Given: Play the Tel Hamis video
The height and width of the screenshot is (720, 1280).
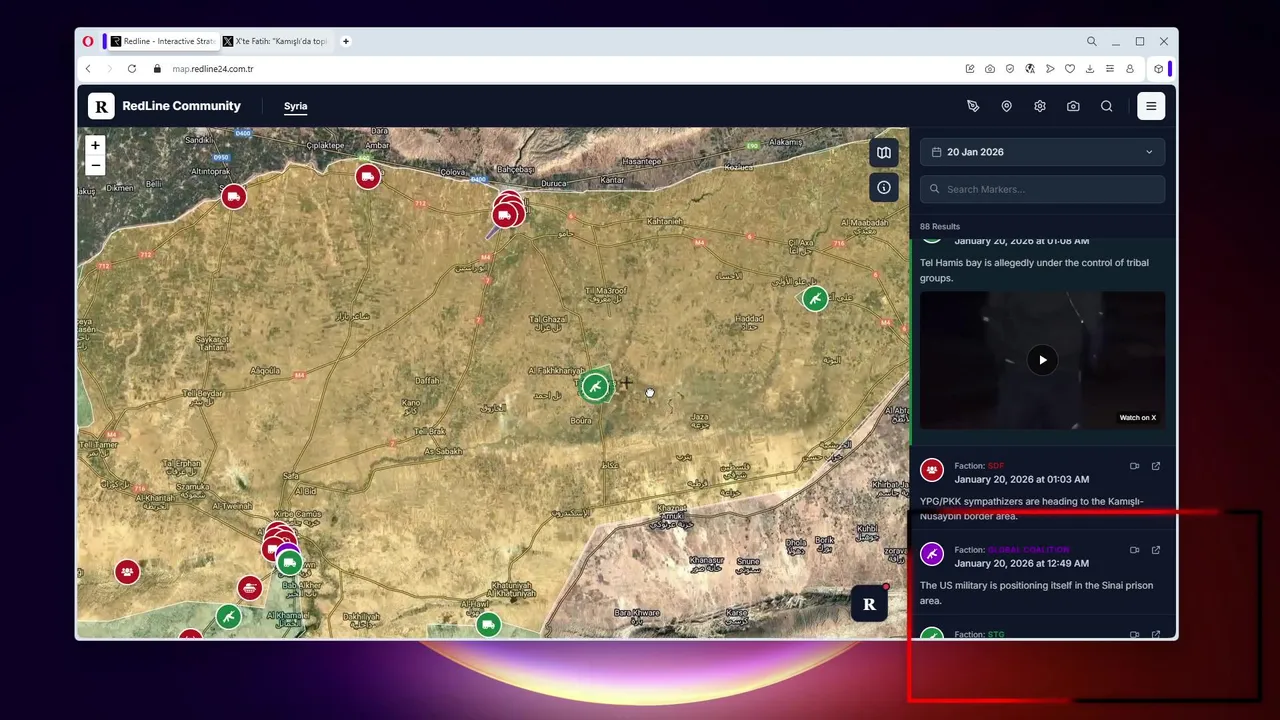Looking at the screenshot, I should click(1042, 360).
